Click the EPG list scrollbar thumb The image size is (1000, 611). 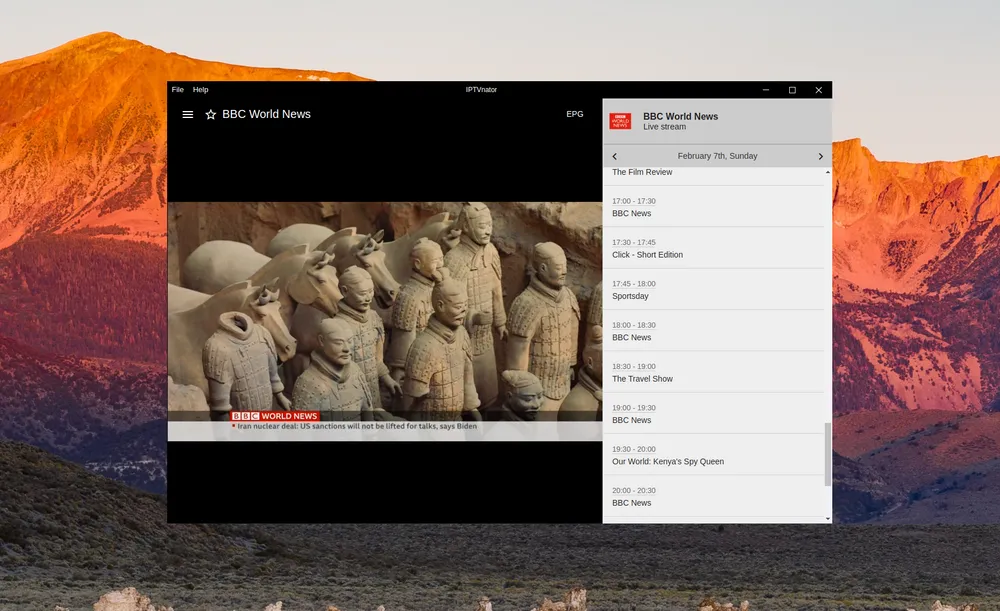pyautogui.click(x=827, y=454)
